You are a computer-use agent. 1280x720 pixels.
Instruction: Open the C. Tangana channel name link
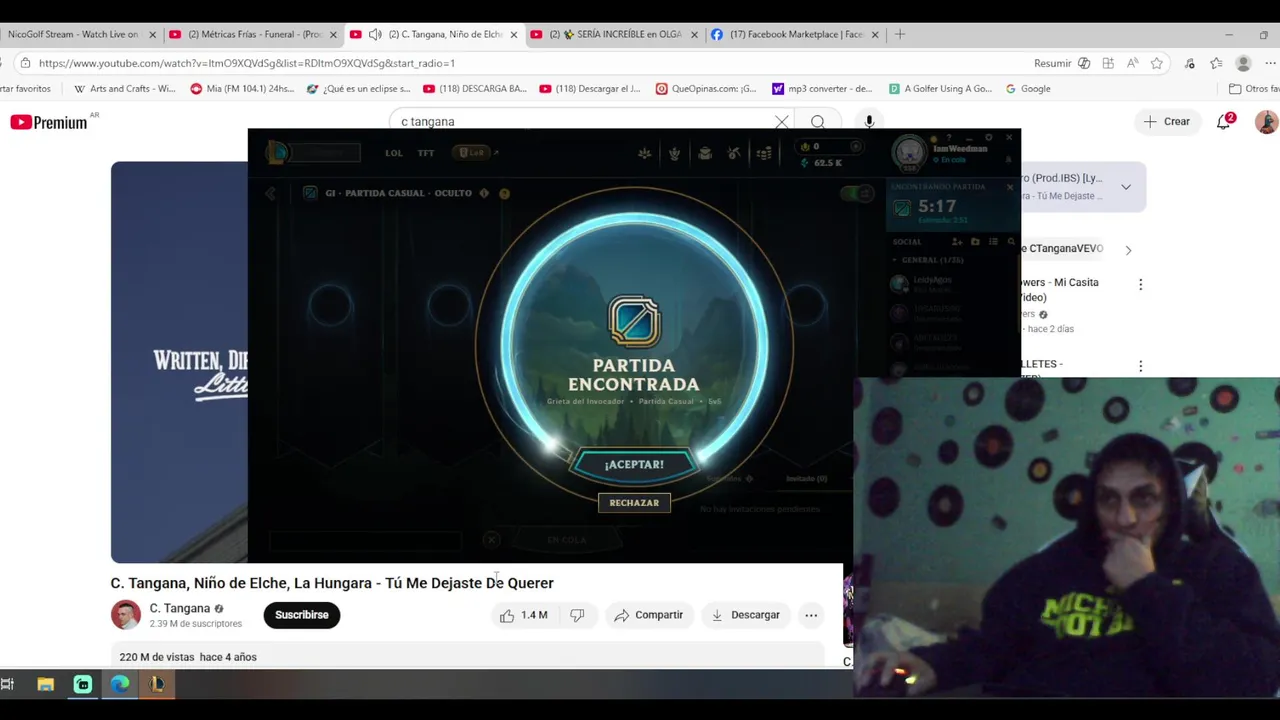tap(180, 608)
